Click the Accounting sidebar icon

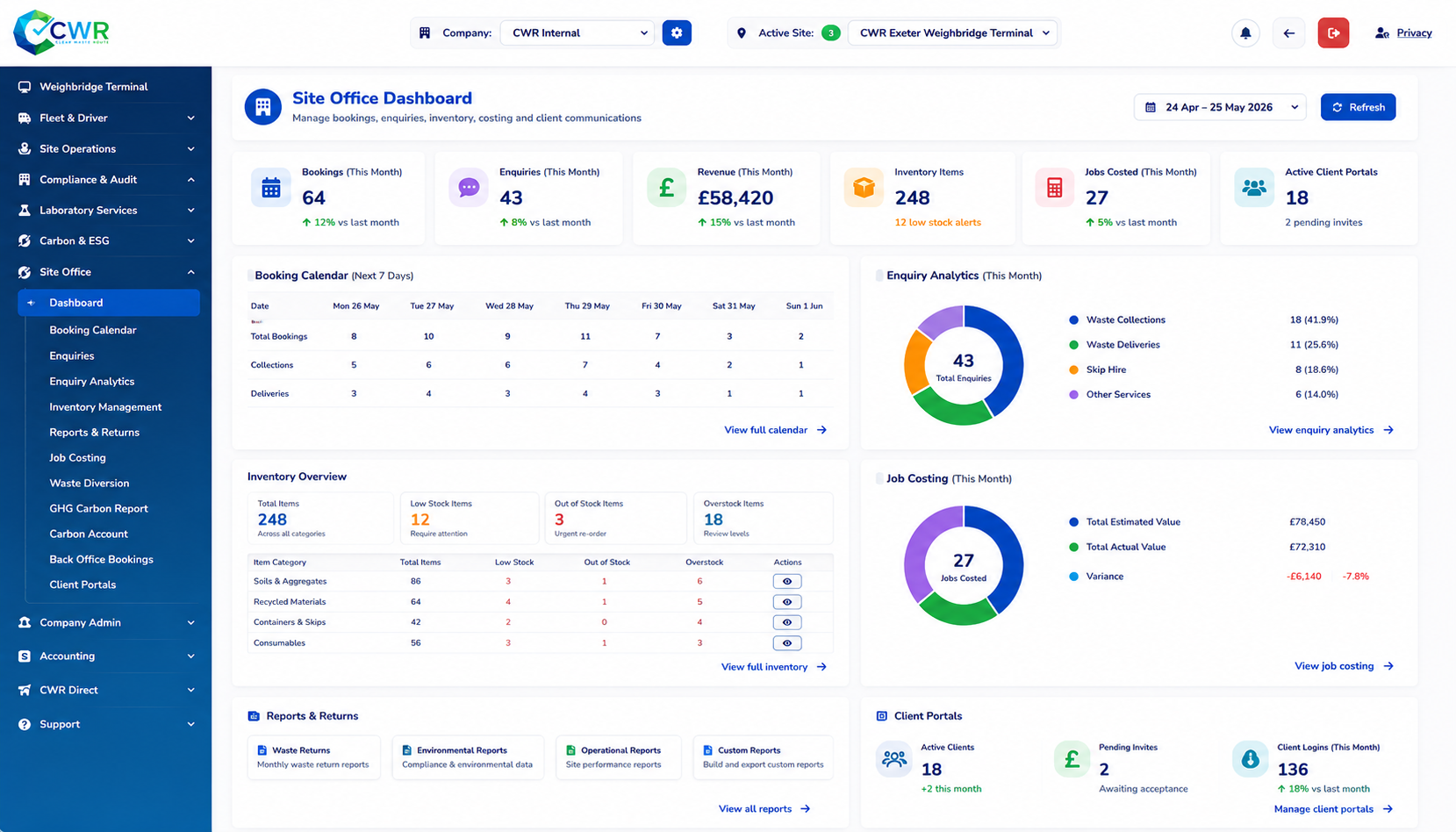pyautogui.click(x=25, y=656)
